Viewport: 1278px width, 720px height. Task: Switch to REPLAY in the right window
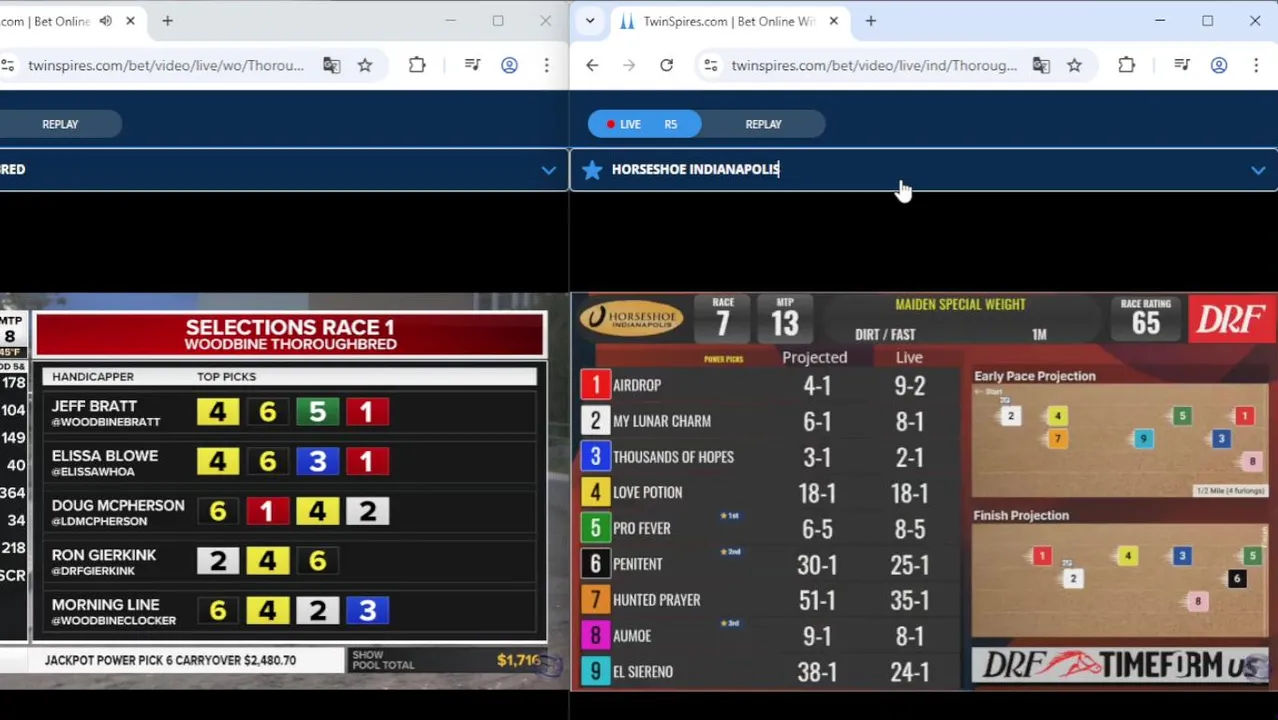(x=763, y=124)
